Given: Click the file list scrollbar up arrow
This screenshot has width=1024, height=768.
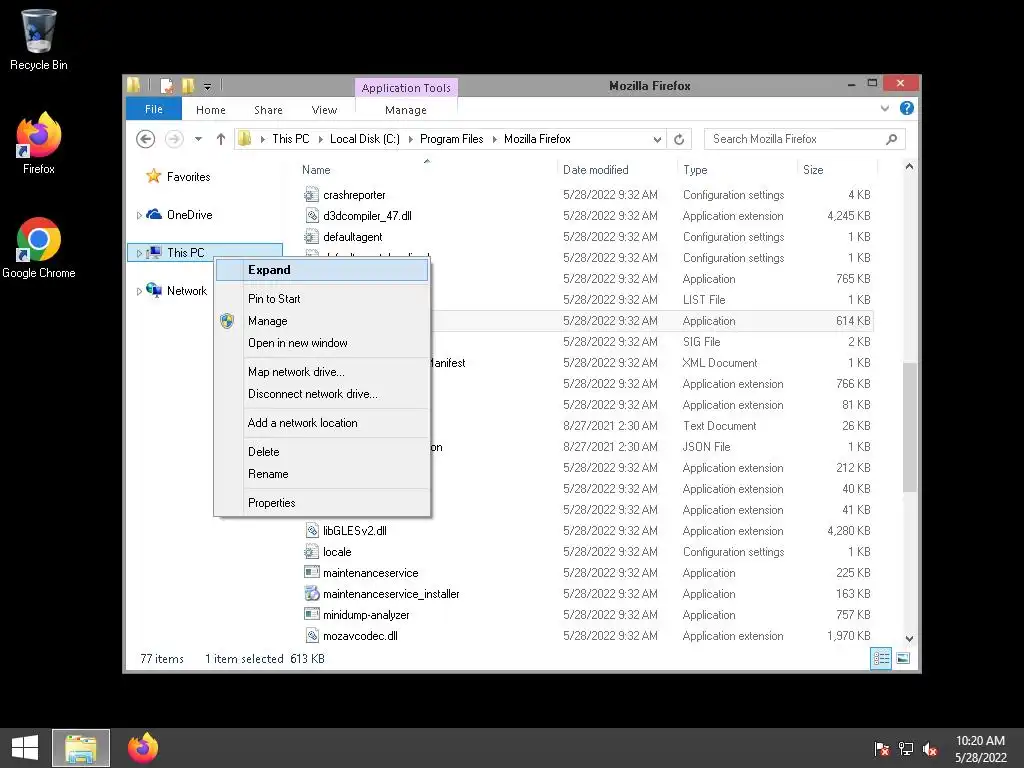Looking at the screenshot, I should point(909,167).
